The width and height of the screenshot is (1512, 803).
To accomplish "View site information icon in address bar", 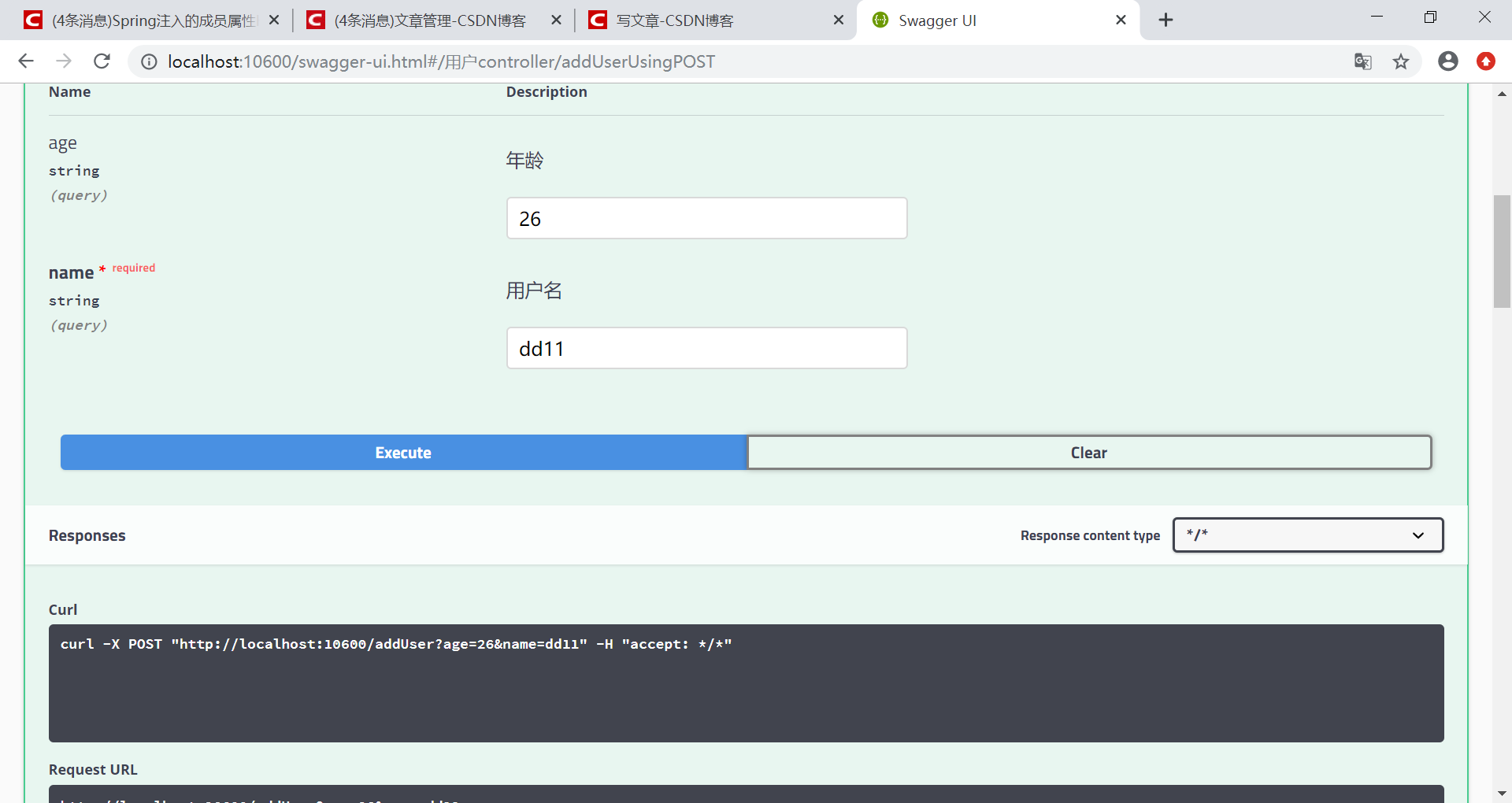I will coord(149,61).
